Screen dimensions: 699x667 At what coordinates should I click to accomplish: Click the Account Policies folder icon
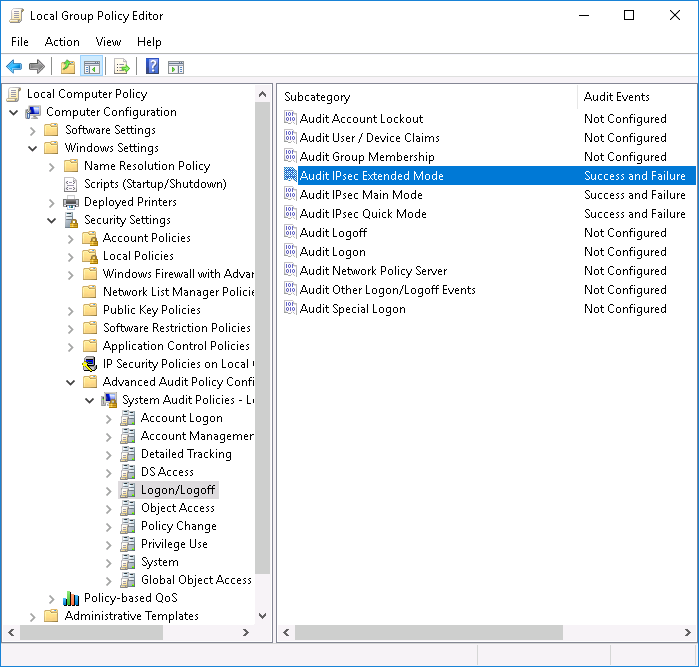(90, 238)
